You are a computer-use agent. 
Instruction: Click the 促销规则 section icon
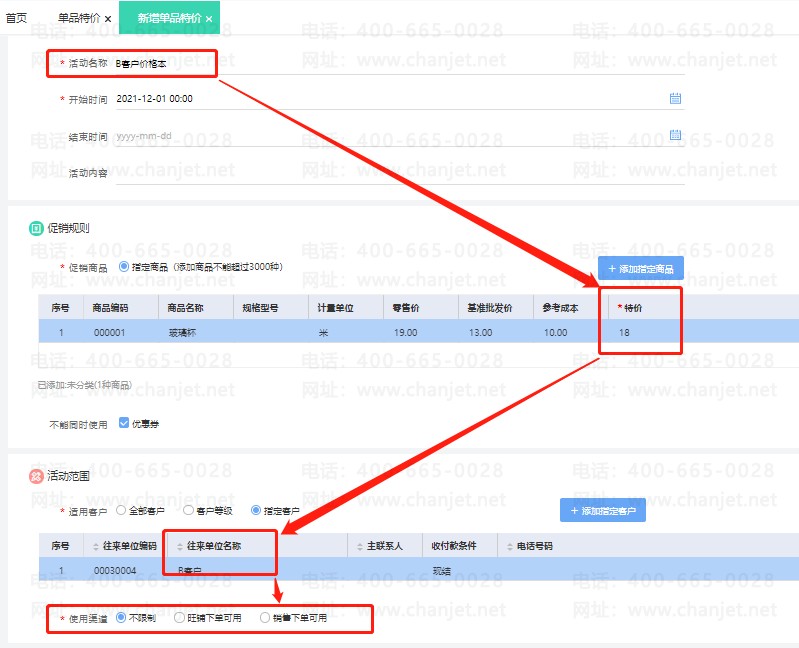click(36, 228)
